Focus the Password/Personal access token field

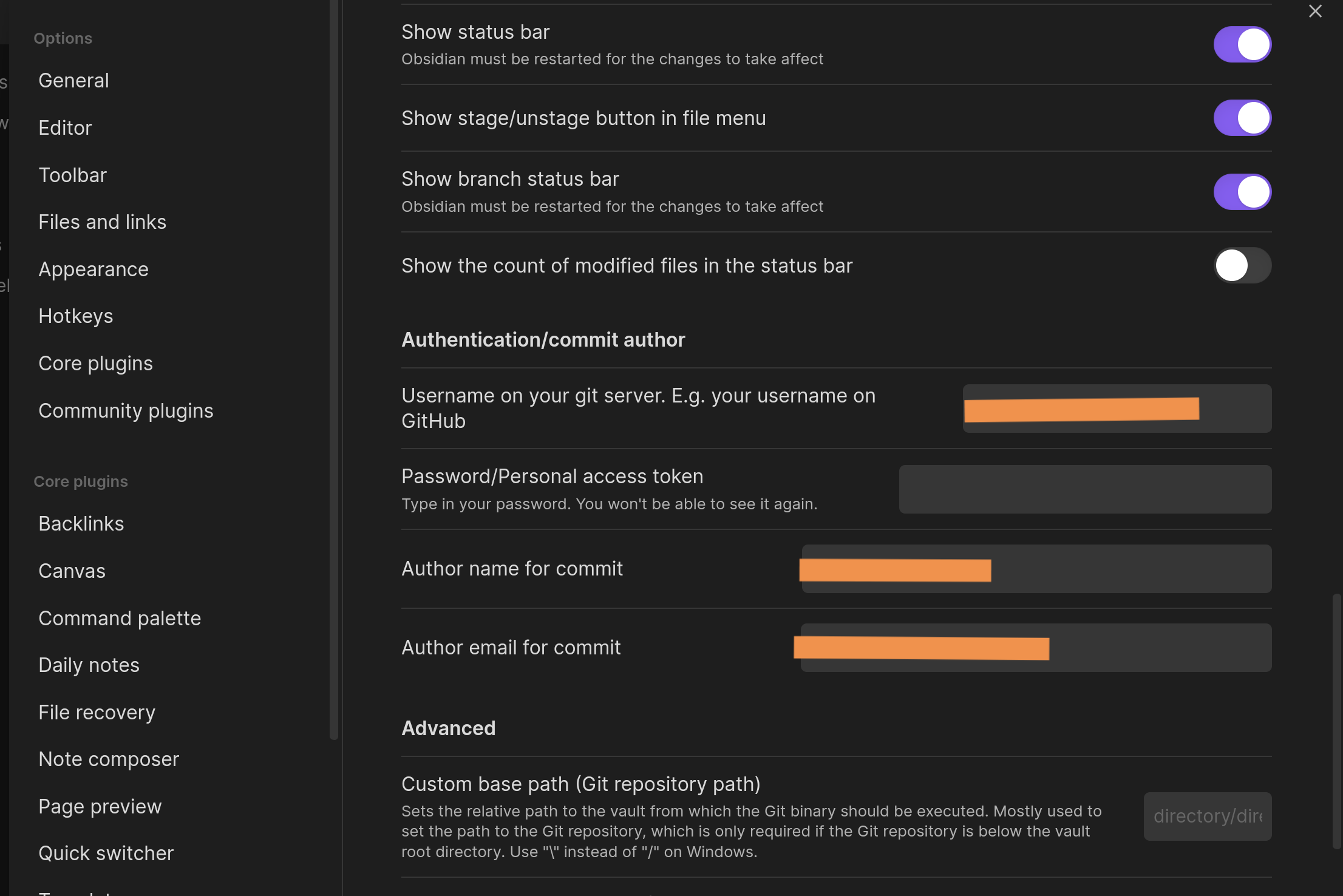tap(1085, 489)
